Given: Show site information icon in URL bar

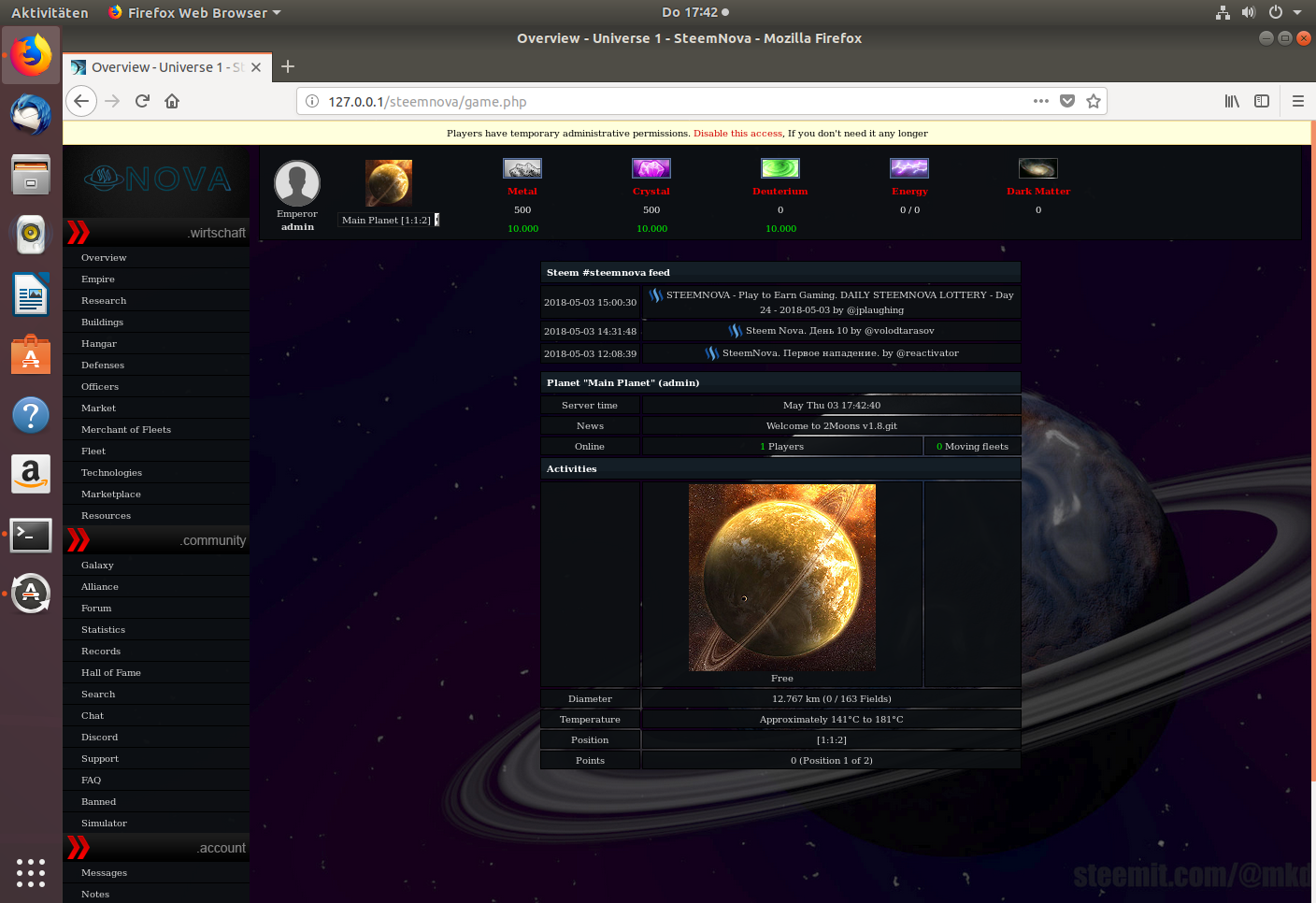Looking at the screenshot, I should point(313,101).
